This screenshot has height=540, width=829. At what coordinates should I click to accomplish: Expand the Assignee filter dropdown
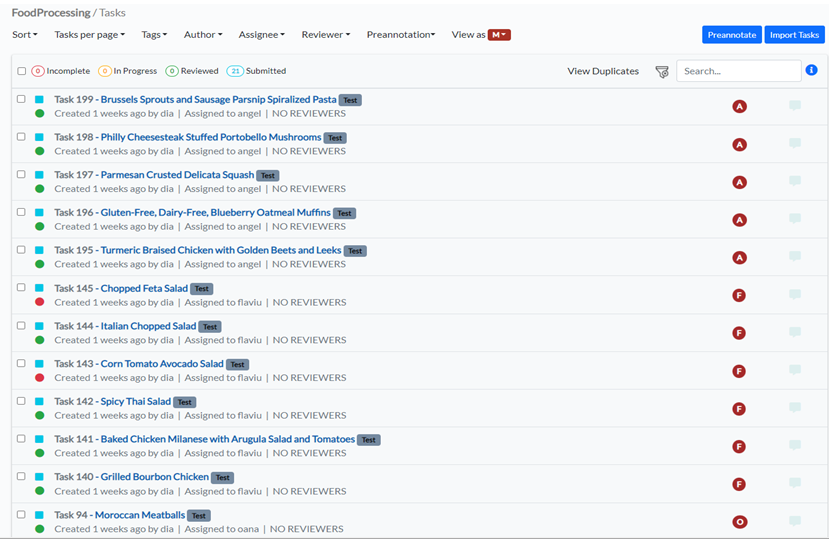[x=262, y=34]
